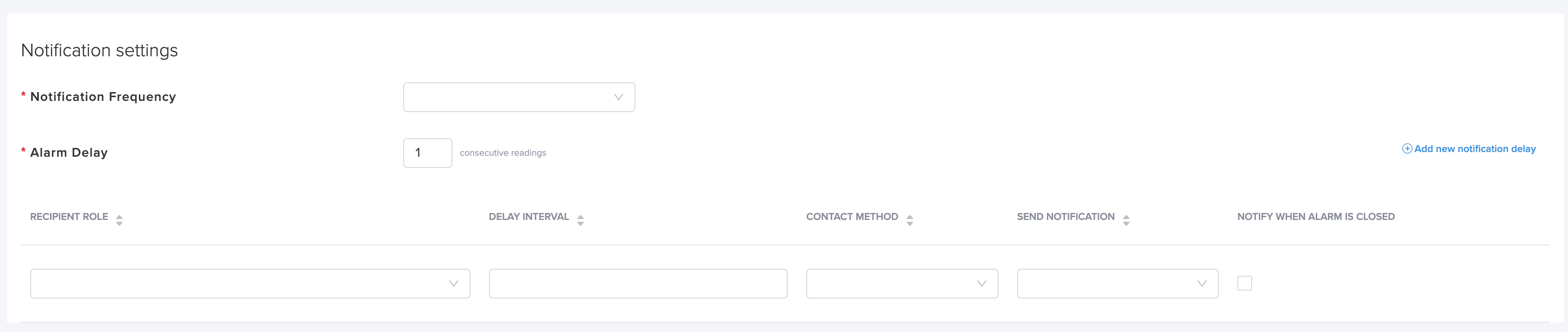
Task: Sort by Contact Method using sort arrows
Action: click(909, 220)
